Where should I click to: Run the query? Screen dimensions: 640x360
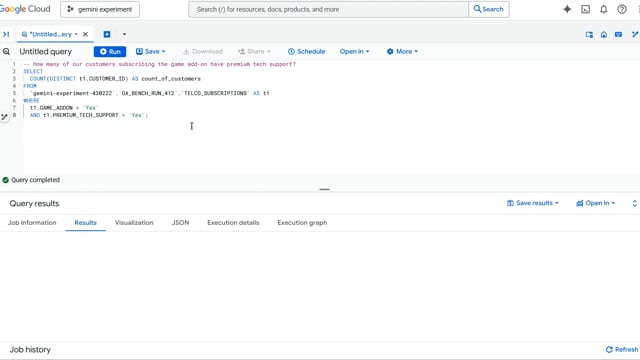110,51
